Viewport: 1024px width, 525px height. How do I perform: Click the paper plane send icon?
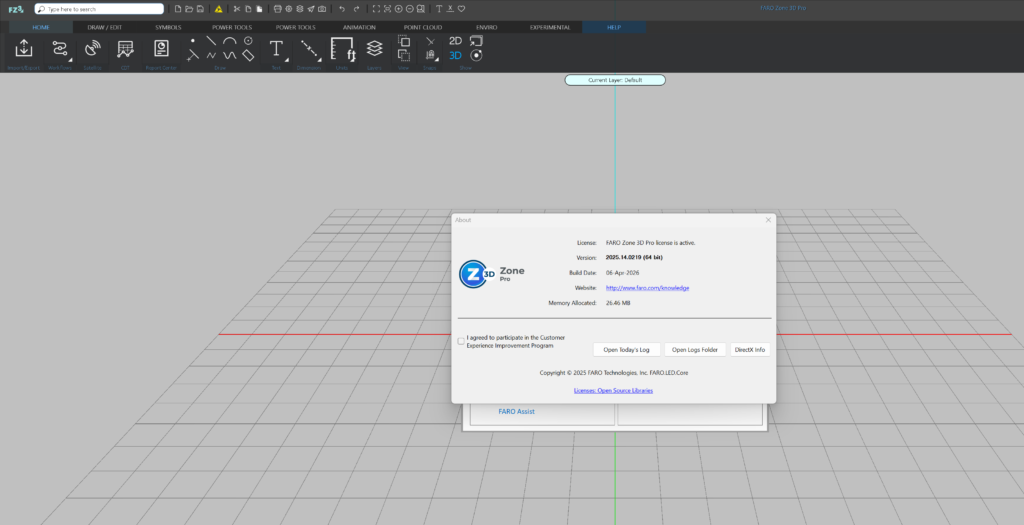[311, 9]
